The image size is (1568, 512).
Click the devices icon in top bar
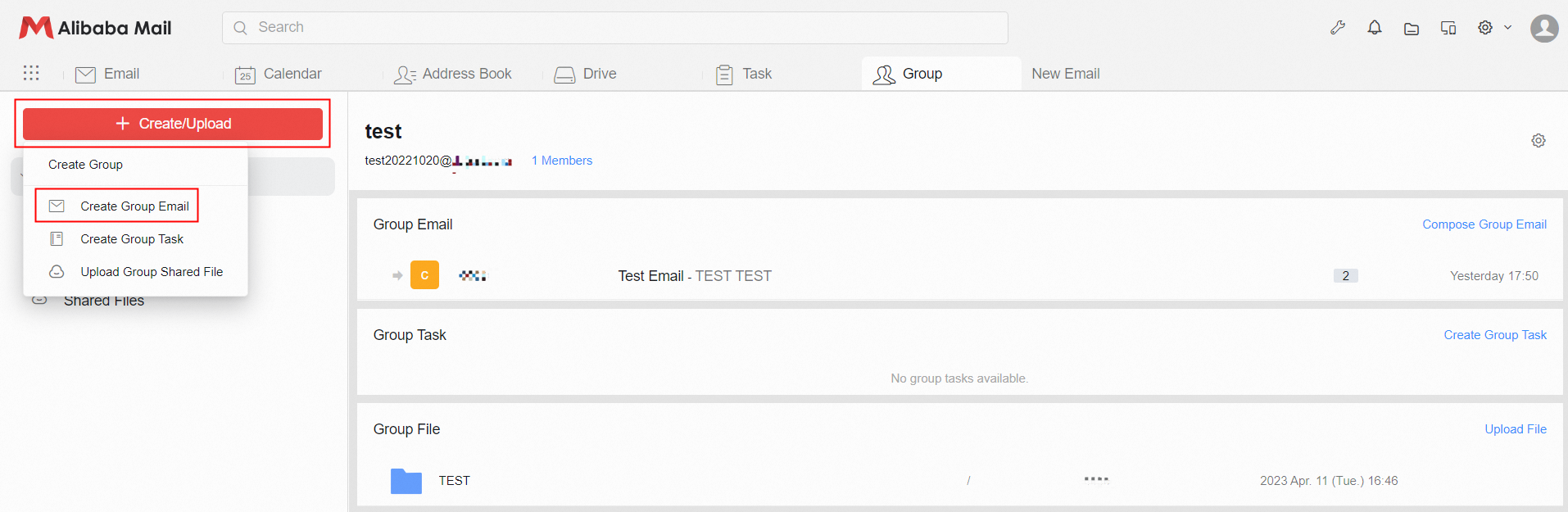pyautogui.click(x=1448, y=29)
